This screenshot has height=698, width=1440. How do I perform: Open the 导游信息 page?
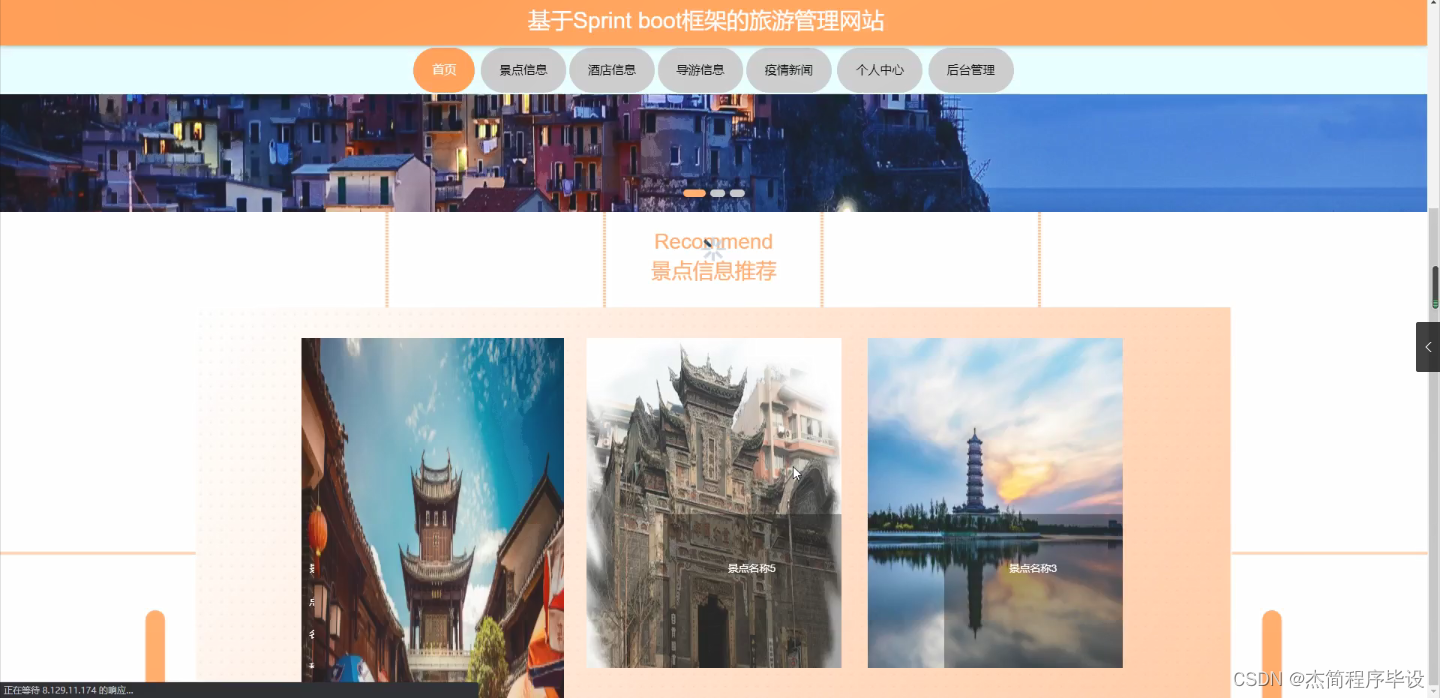coord(700,70)
